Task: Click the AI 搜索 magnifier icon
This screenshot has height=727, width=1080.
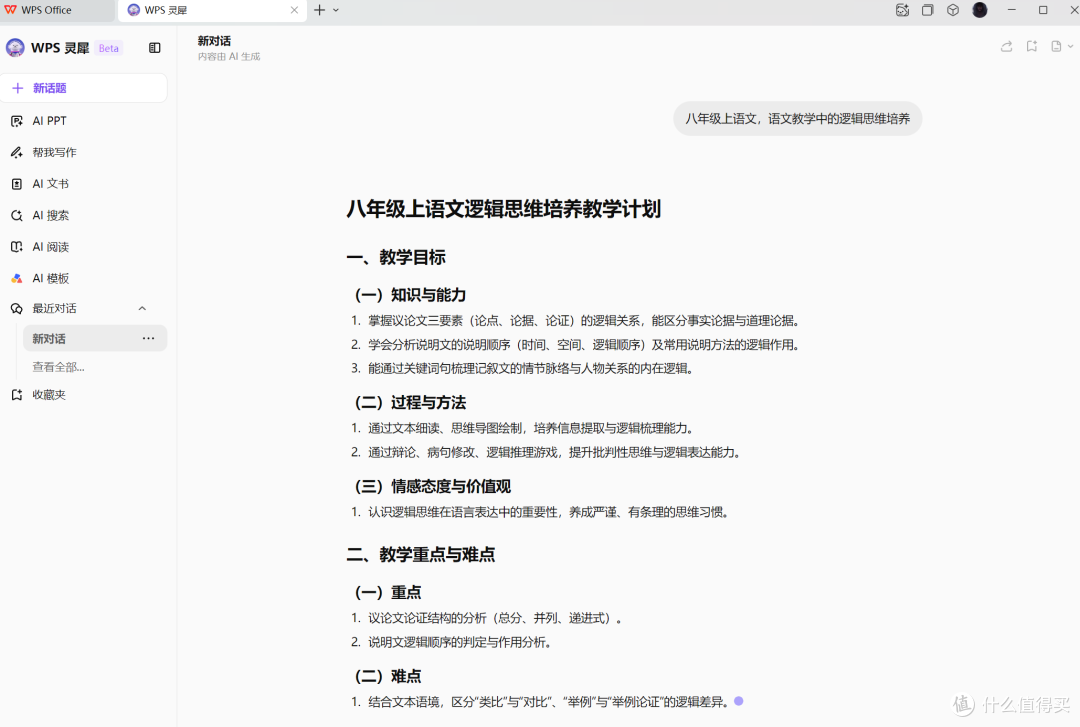Action: (x=17, y=216)
